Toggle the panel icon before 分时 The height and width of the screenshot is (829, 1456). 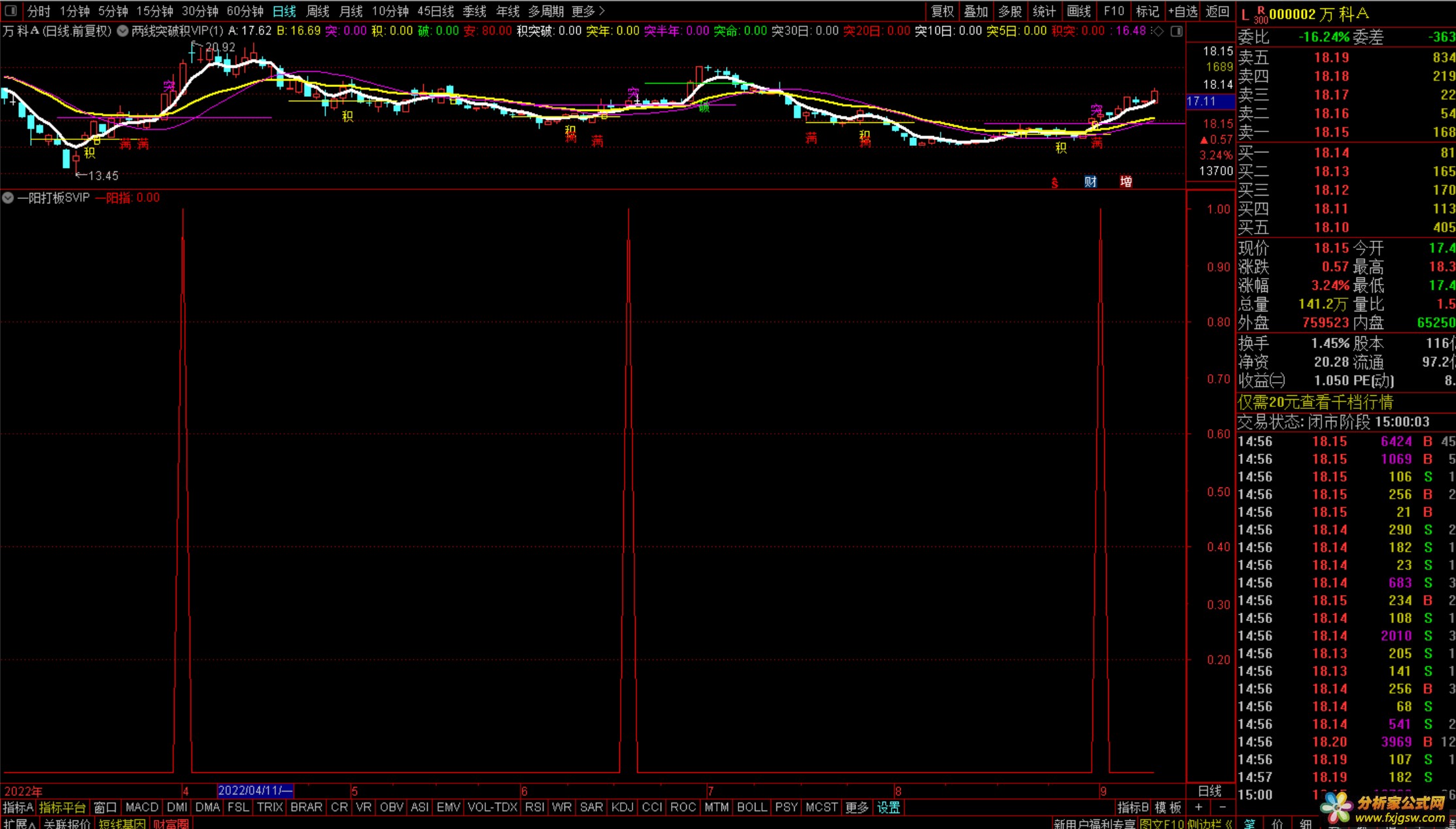coord(10,10)
